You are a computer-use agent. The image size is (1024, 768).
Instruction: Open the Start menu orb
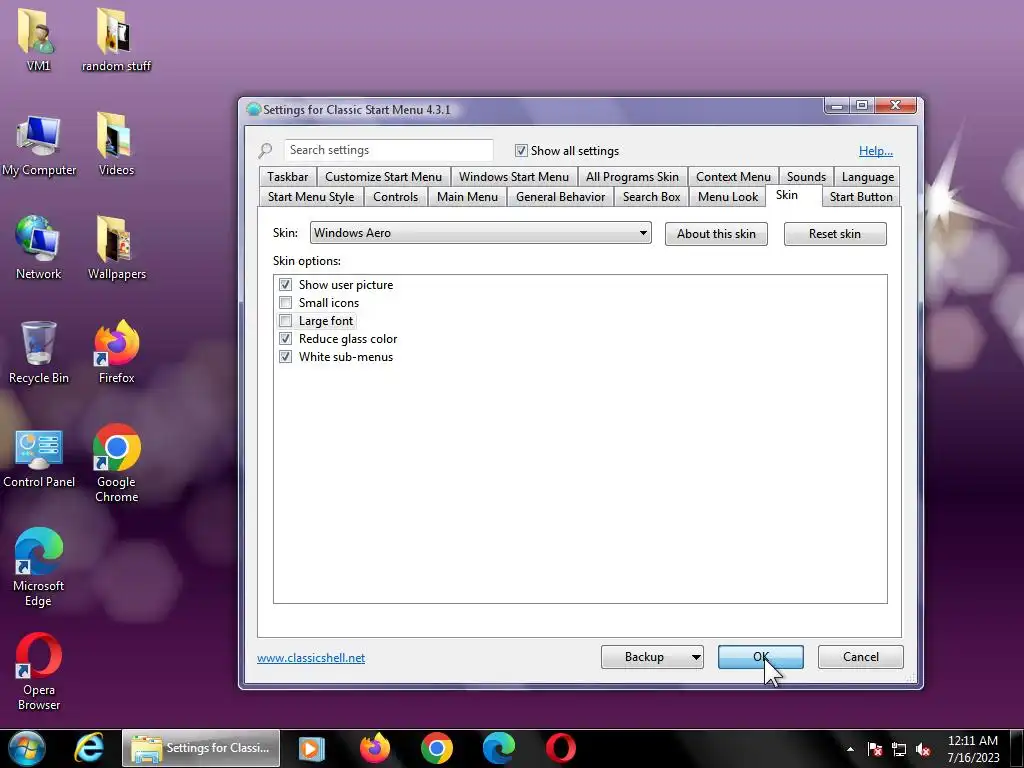26,748
